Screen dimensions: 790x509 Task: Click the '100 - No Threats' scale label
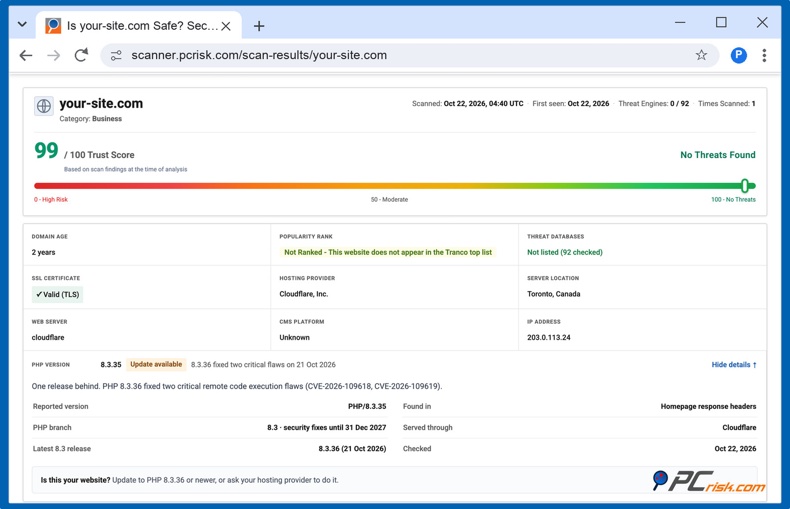[x=733, y=200]
